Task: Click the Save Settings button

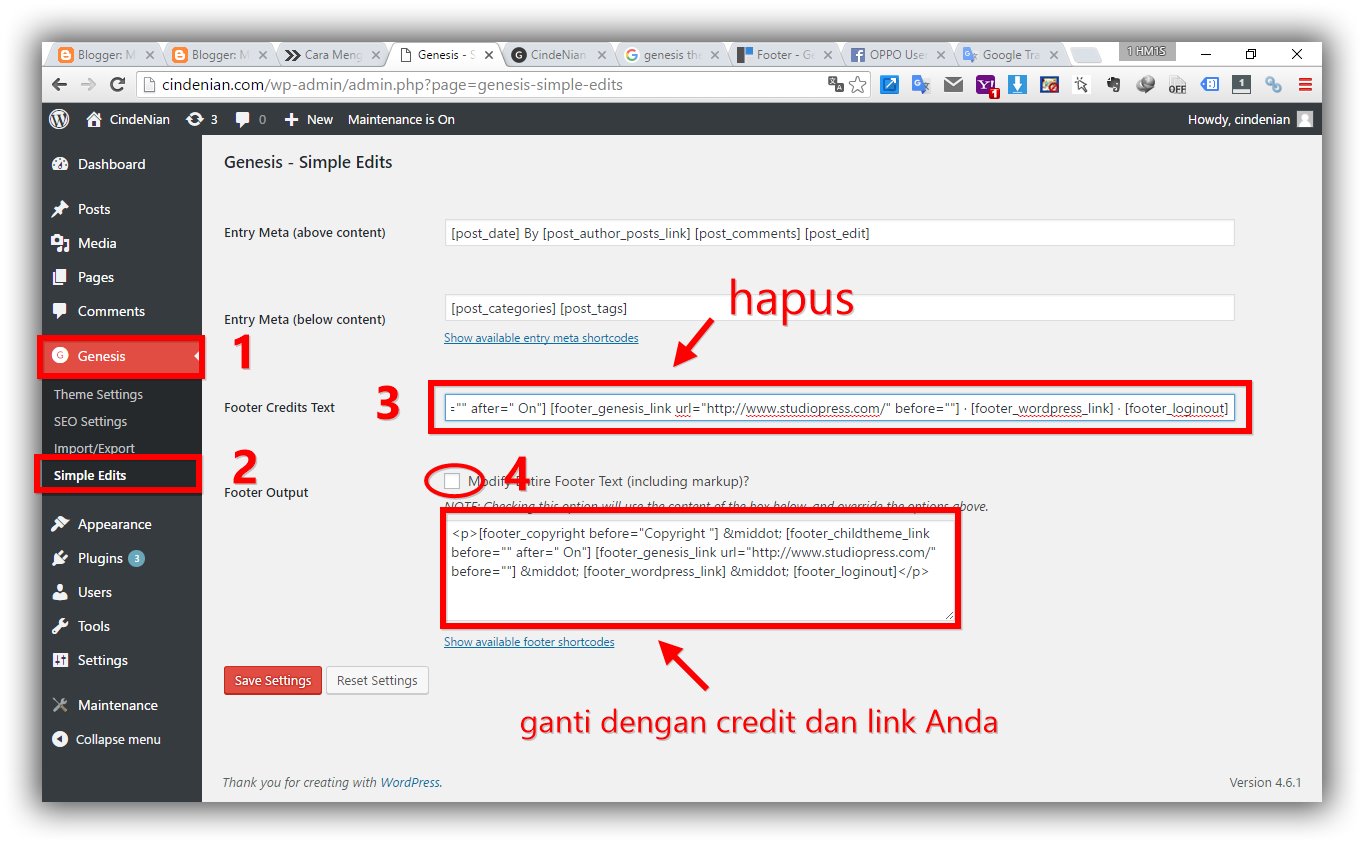Action: [x=273, y=680]
